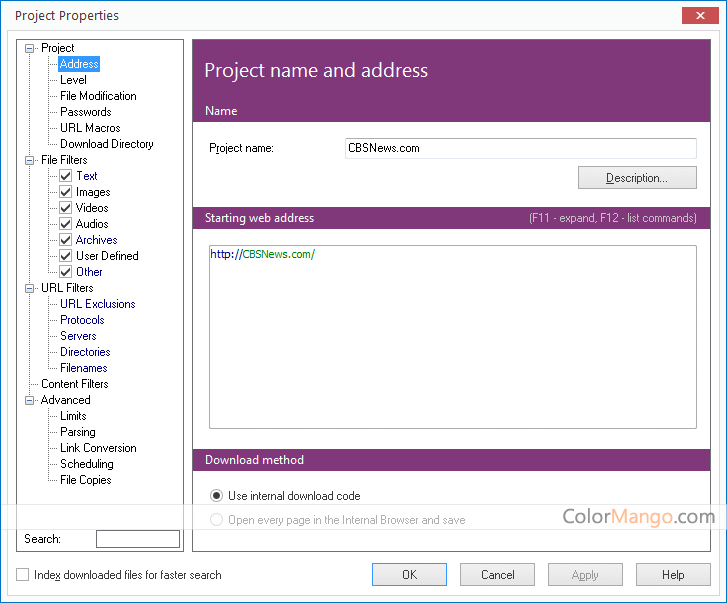
Task: Select Use internal download code option
Action: tap(216, 496)
